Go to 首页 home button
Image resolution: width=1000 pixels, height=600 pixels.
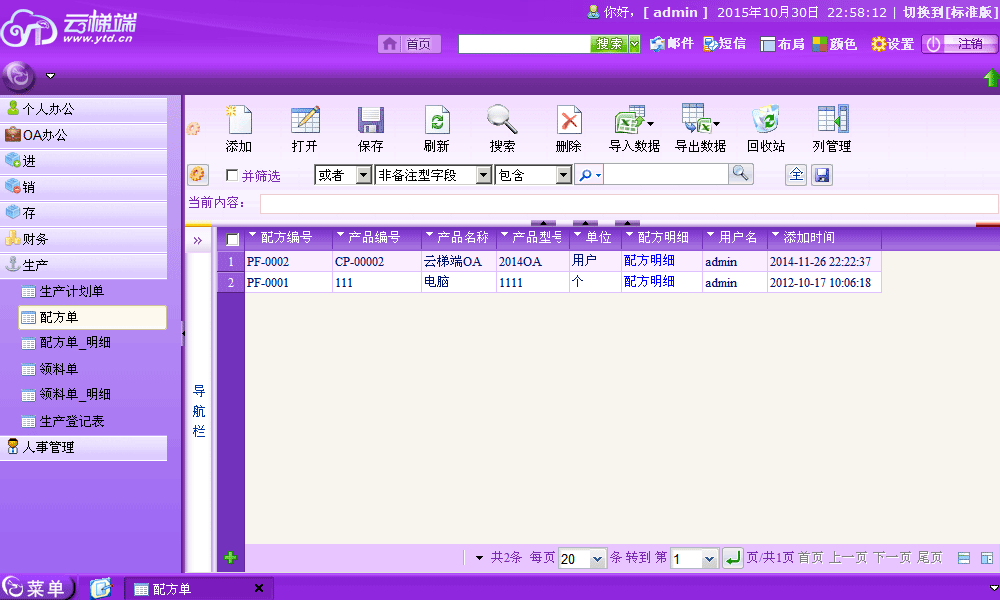[x=409, y=44]
